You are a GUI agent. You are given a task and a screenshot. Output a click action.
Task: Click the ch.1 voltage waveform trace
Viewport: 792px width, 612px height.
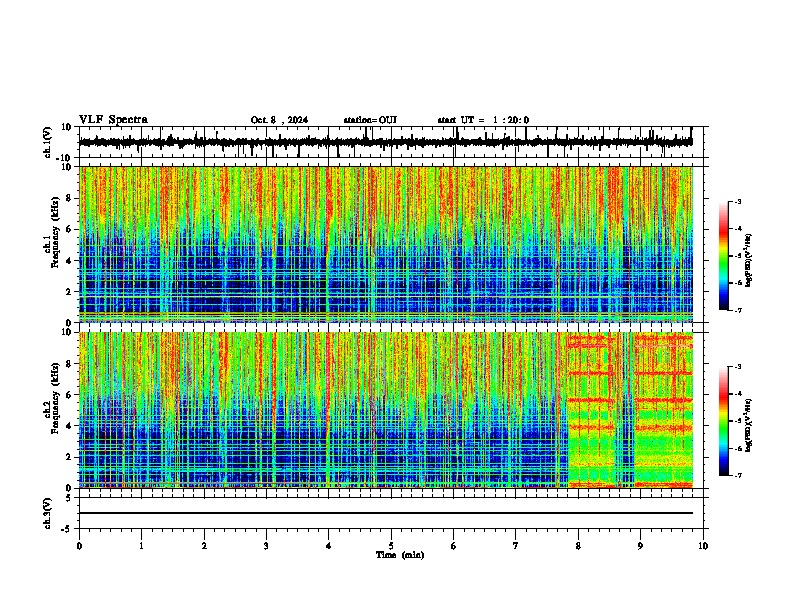click(x=386, y=142)
